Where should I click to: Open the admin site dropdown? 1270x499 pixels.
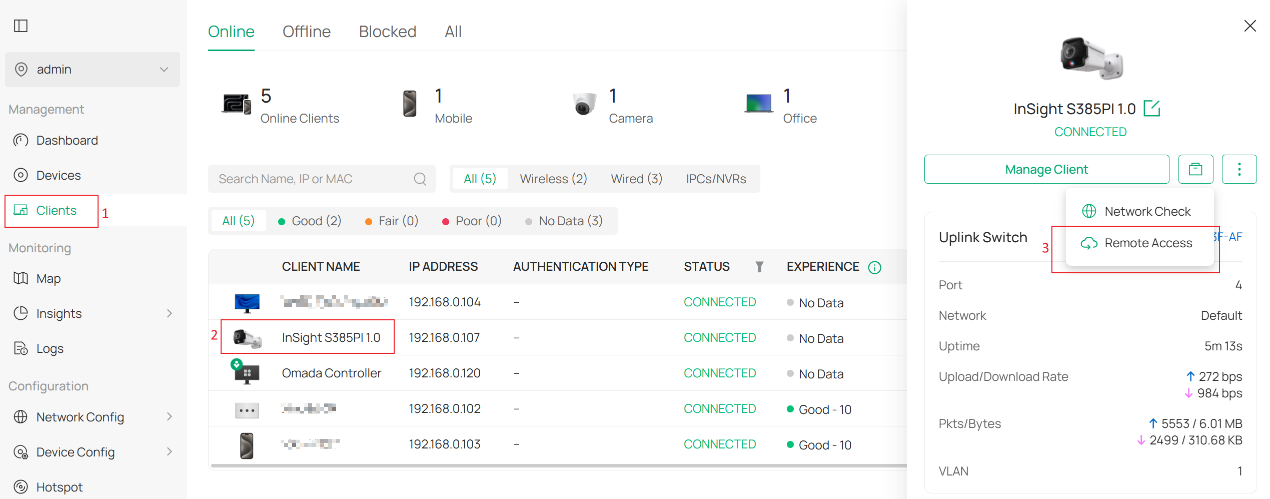pyautogui.click(x=92, y=69)
